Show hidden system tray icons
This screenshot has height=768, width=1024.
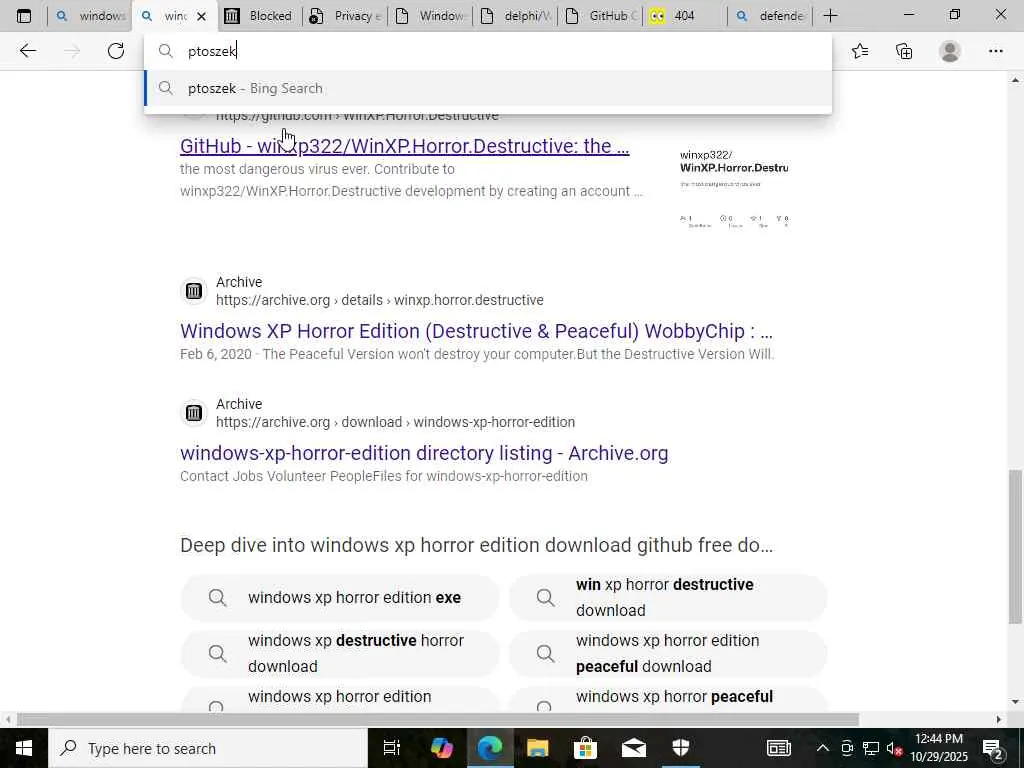[x=823, y=748]
